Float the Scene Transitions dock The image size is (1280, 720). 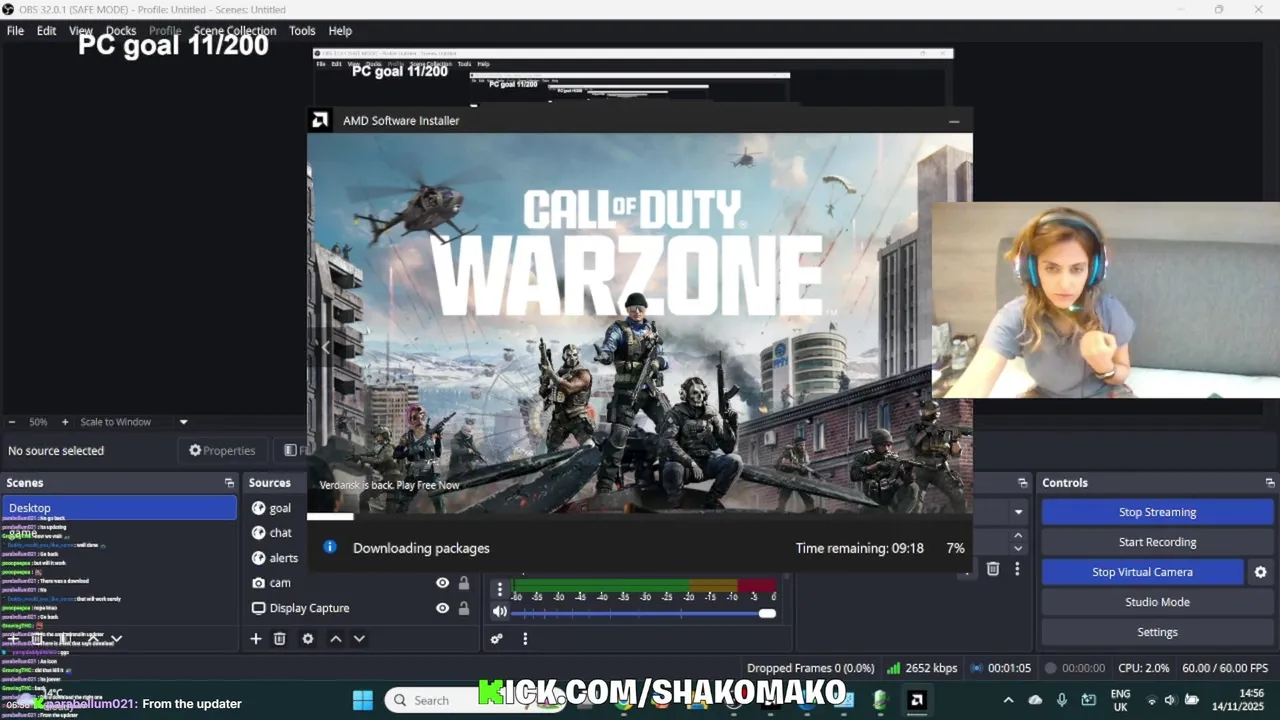tap(1022, 483)
